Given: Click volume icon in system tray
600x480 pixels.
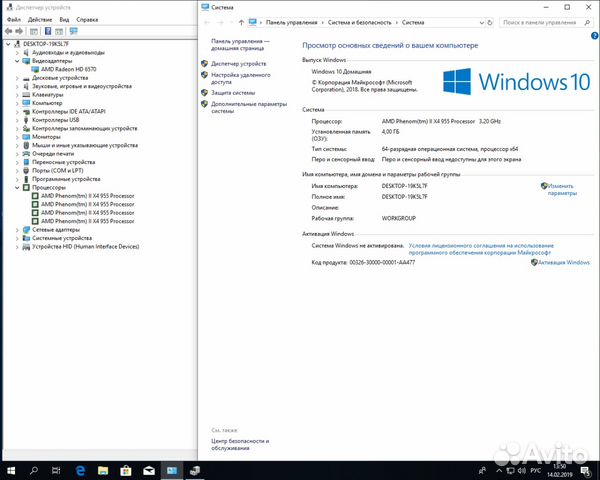Looking at the screenshot, I should point(522,470).
